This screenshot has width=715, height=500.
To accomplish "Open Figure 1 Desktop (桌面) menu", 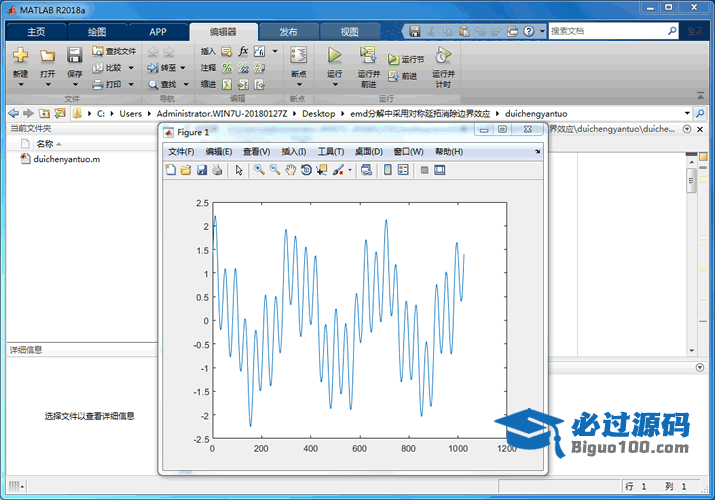I will click(368, 152).
